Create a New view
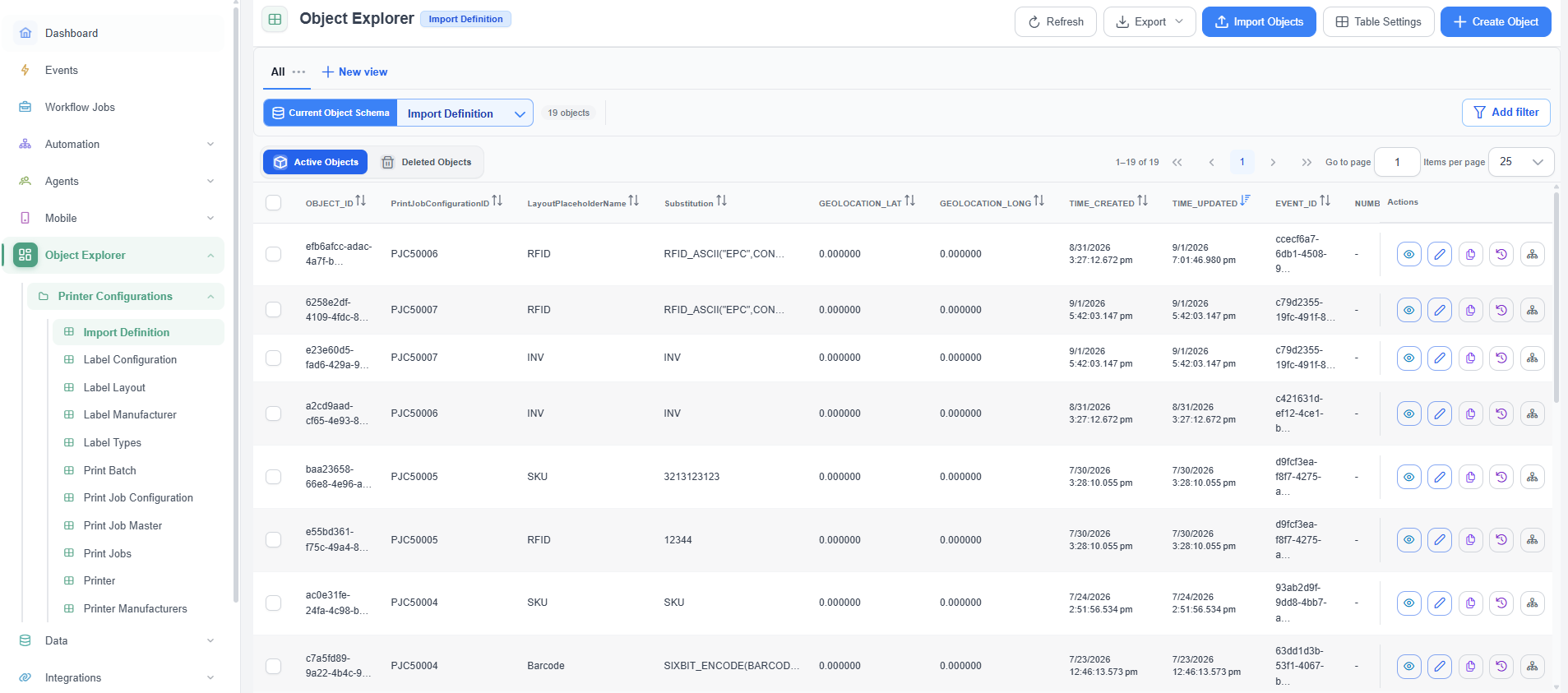The width and height of the screenshot is (1568, 693). pos(354,72)
